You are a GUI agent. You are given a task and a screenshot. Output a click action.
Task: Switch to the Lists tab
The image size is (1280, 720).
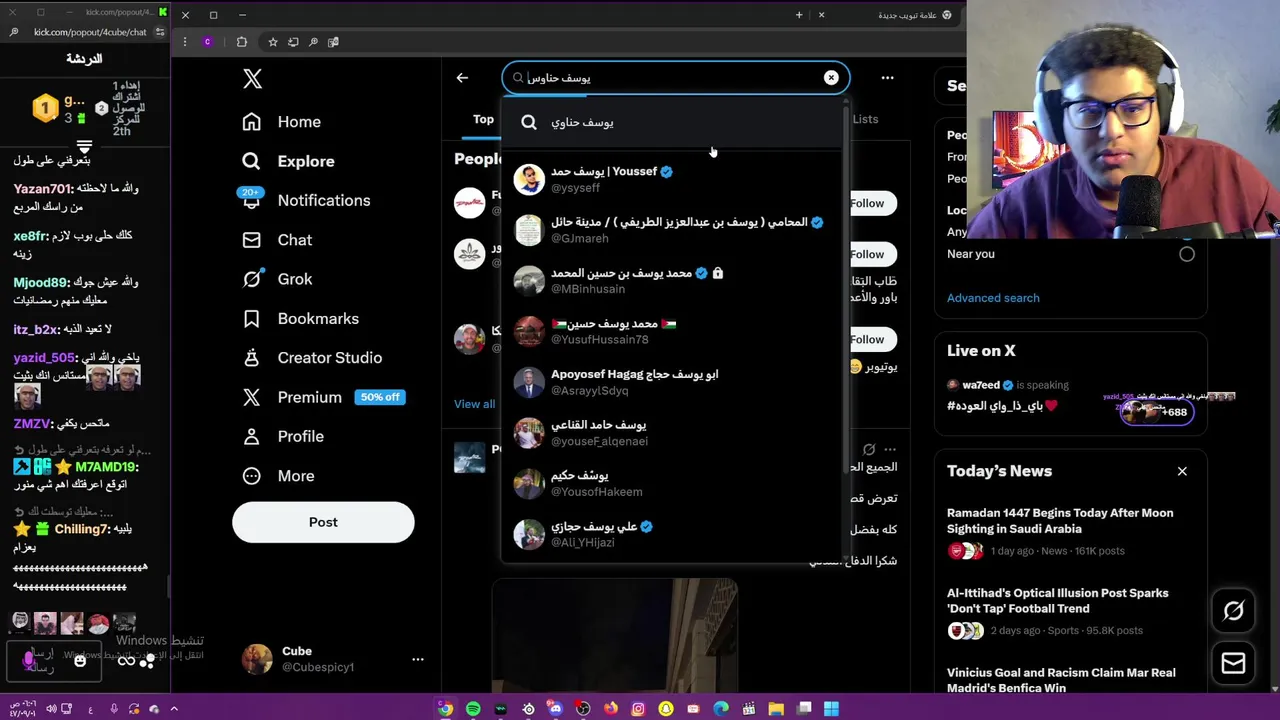click(865, 119)
